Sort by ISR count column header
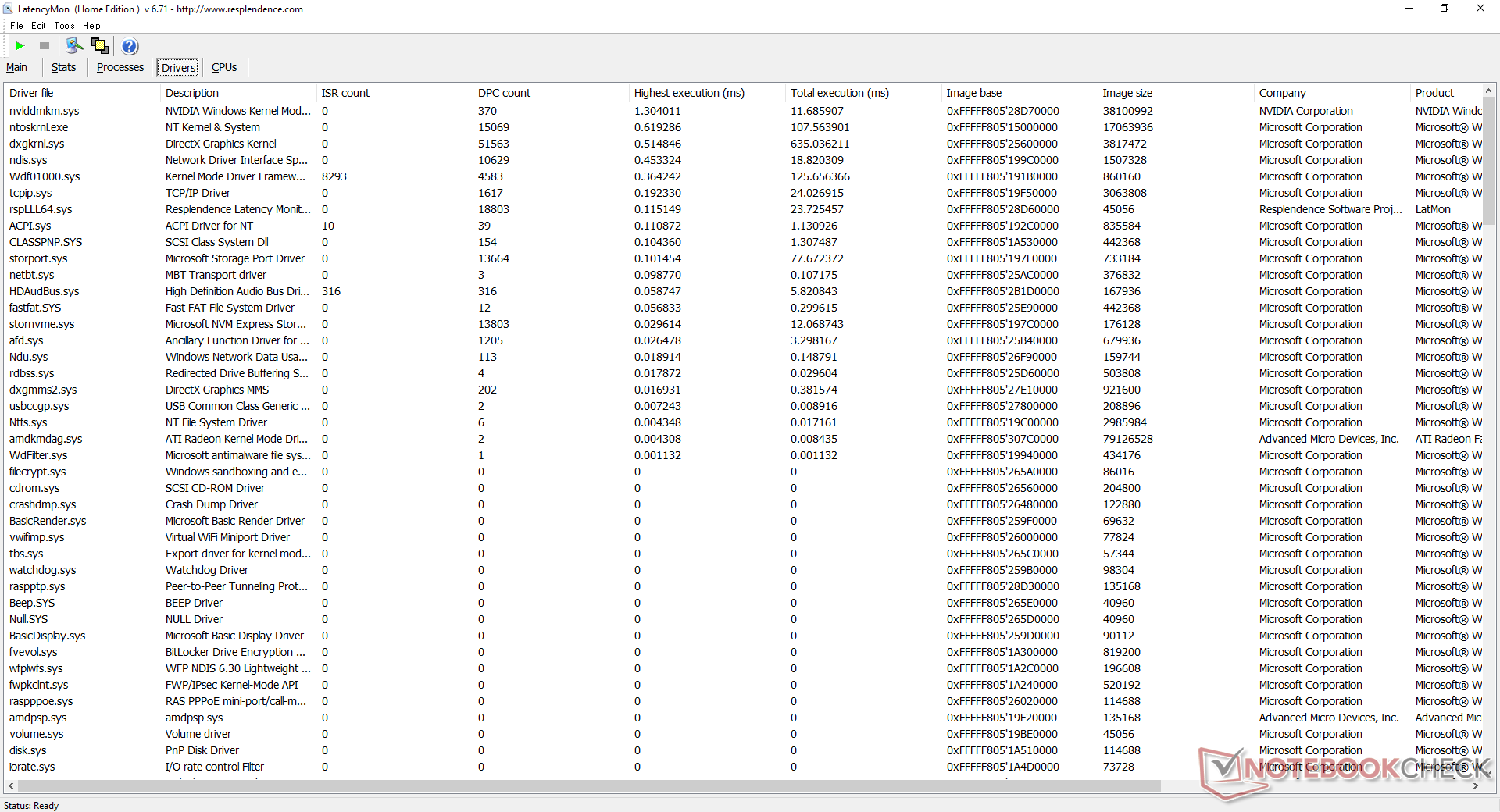The width and height of the screenshot is (1500, 812). pyautogui.click(x=395, y=93)
